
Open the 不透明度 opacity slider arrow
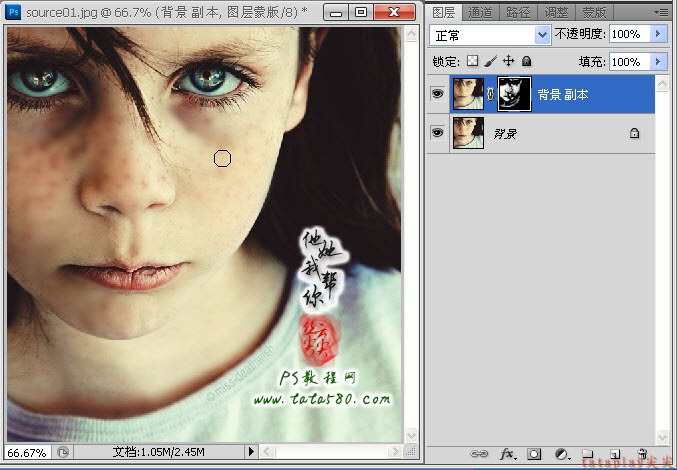point(658,34)
